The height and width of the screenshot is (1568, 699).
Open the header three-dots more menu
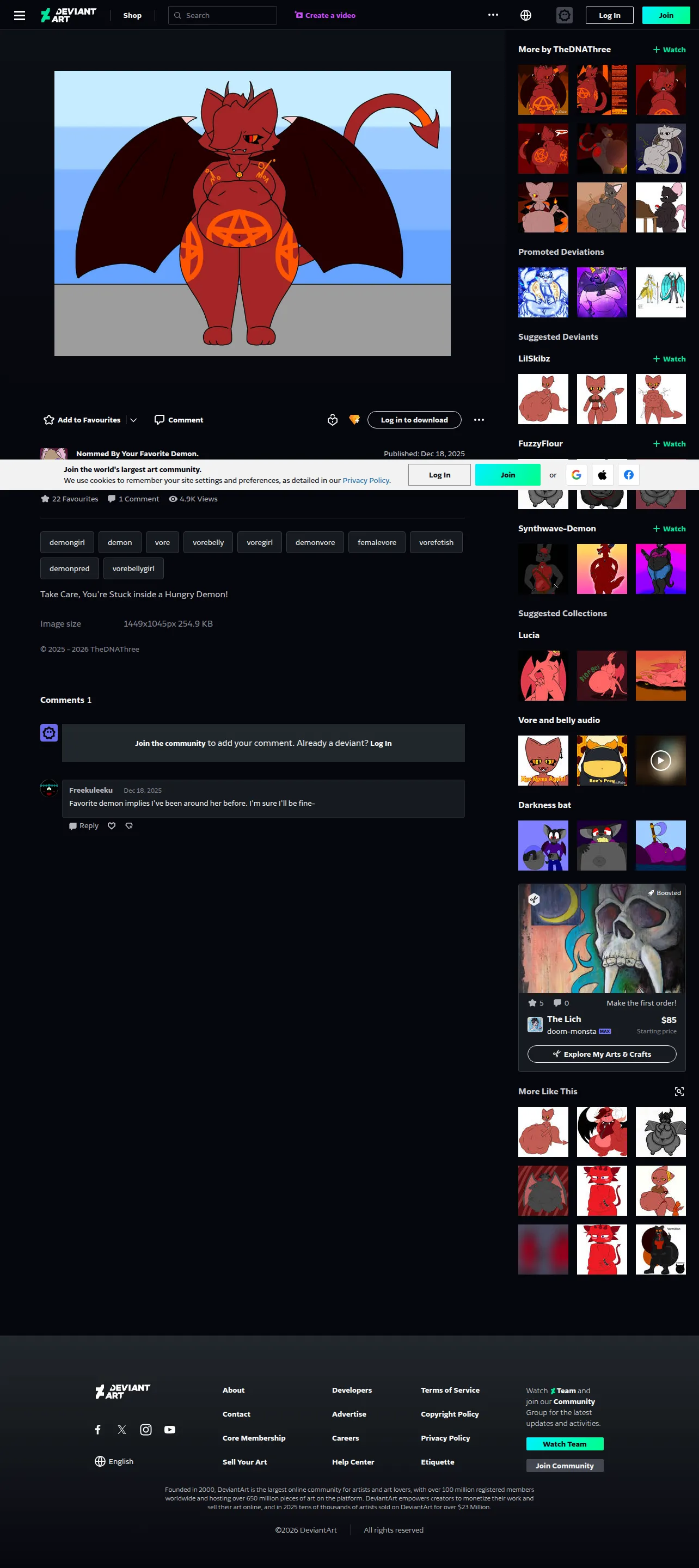[x=493, y=15]
